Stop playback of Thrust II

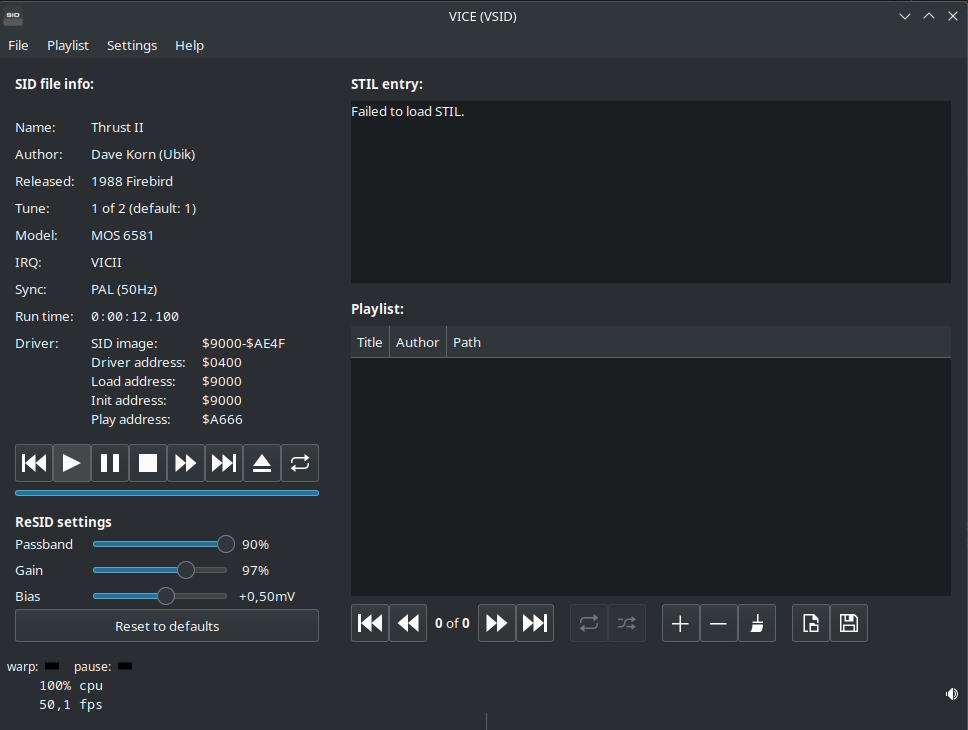(x=148, y=463)
